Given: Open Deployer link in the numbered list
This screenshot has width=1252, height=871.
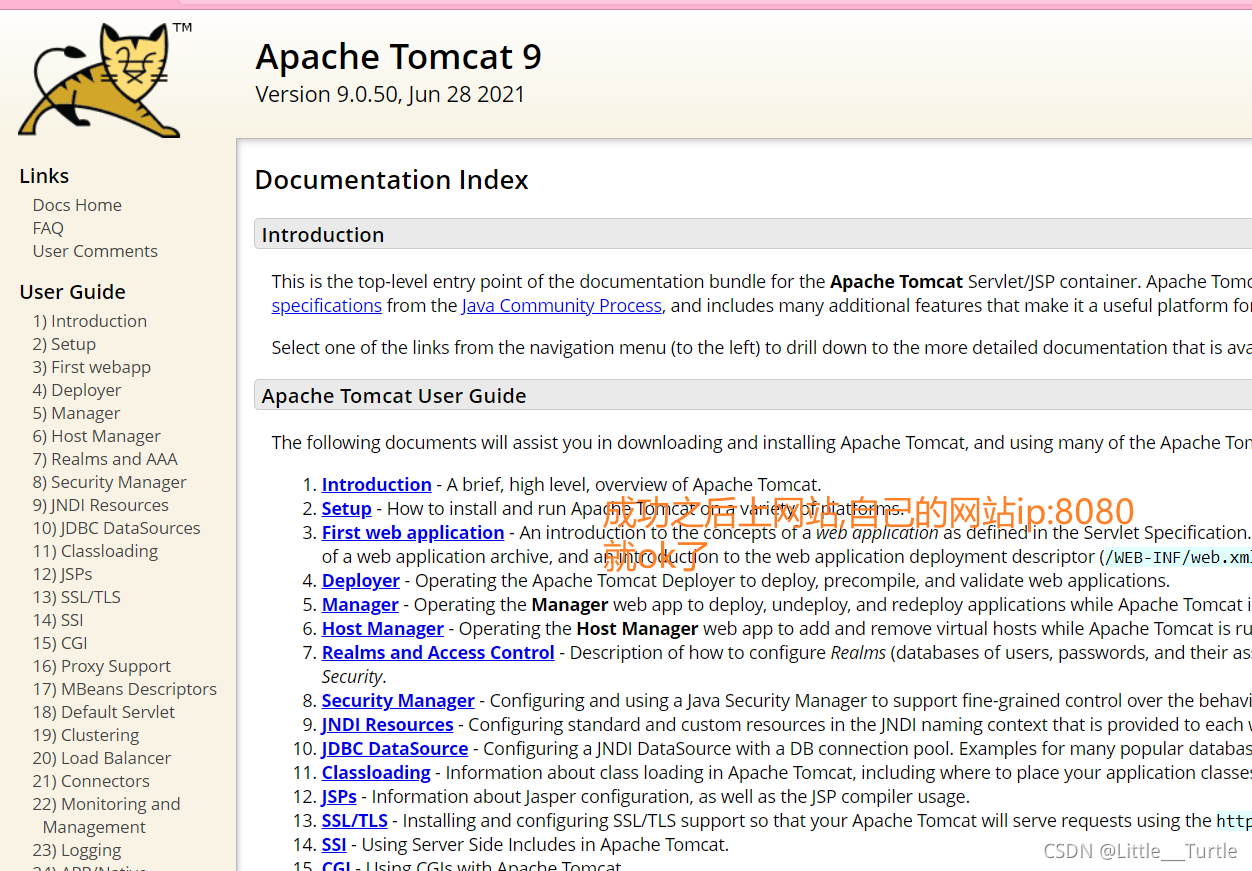Looking at the screenshot, I should (x=361, y=580).
